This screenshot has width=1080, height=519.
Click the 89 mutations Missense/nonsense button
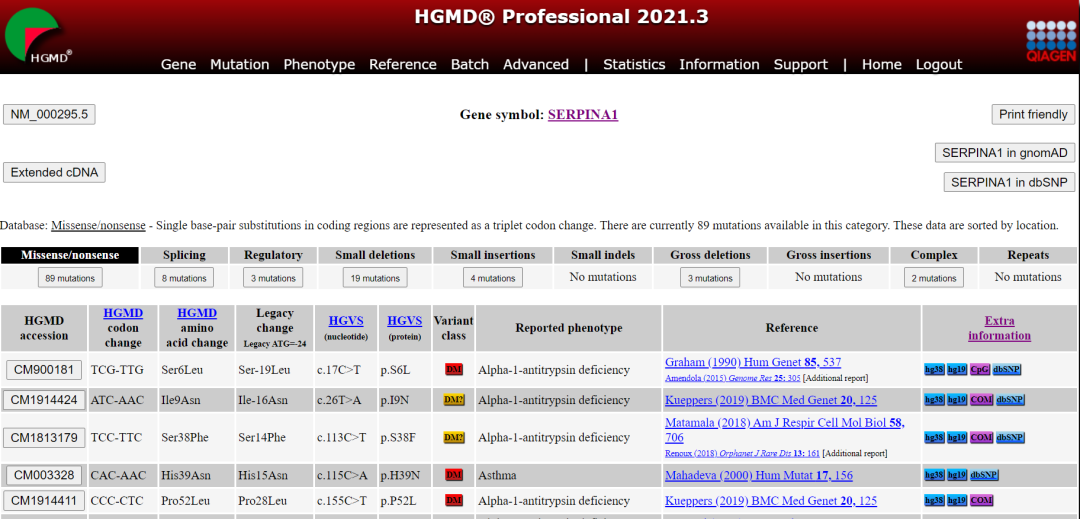tap(70, 278)
